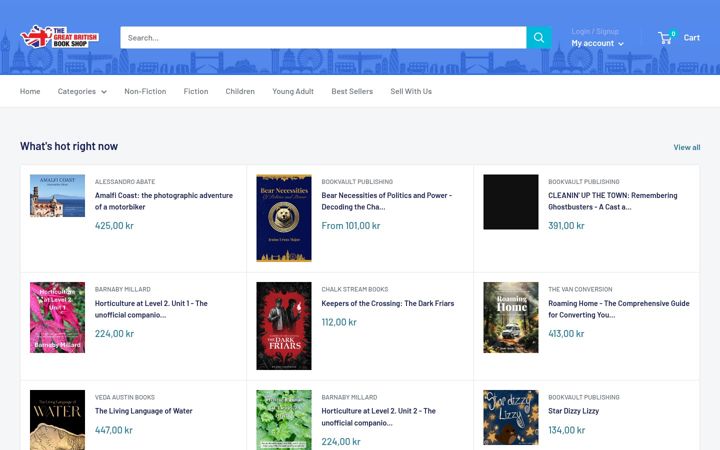720x450 pixels.
Task: Click The Great British Book Shop logo
Action: point(60,37)
